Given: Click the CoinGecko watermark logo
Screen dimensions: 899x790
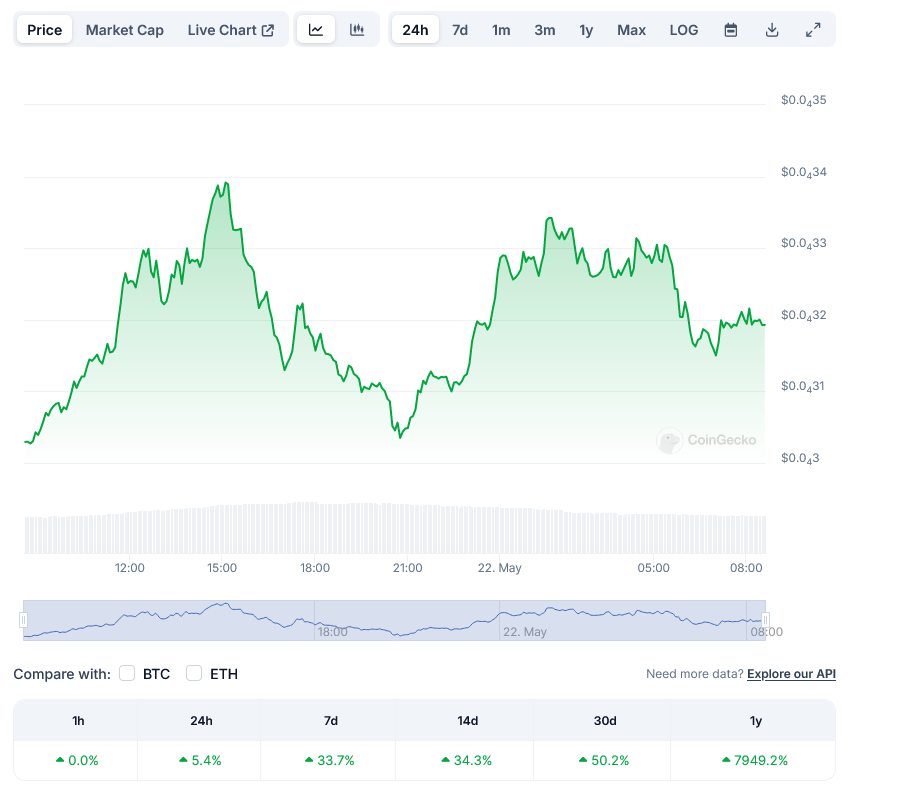Looking at the screenshot, I should 707,440.
